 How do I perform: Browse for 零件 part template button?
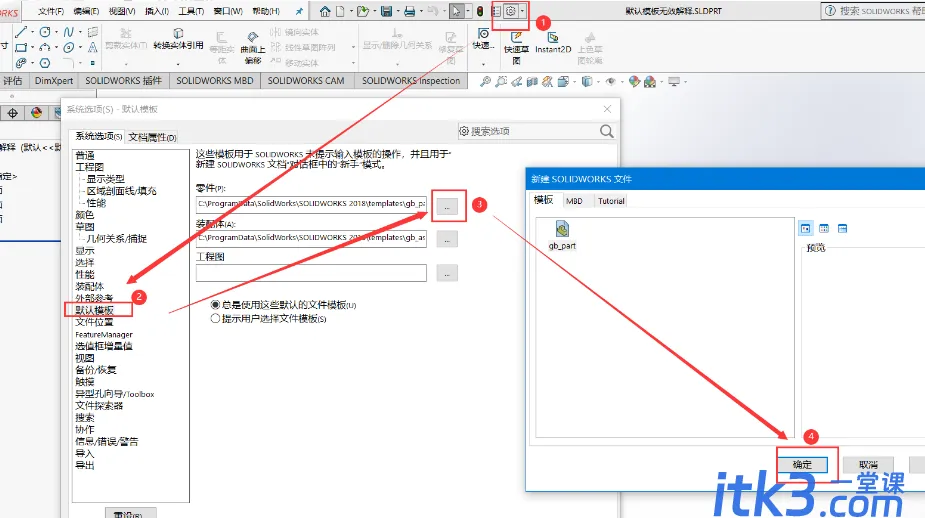point(447,207)
